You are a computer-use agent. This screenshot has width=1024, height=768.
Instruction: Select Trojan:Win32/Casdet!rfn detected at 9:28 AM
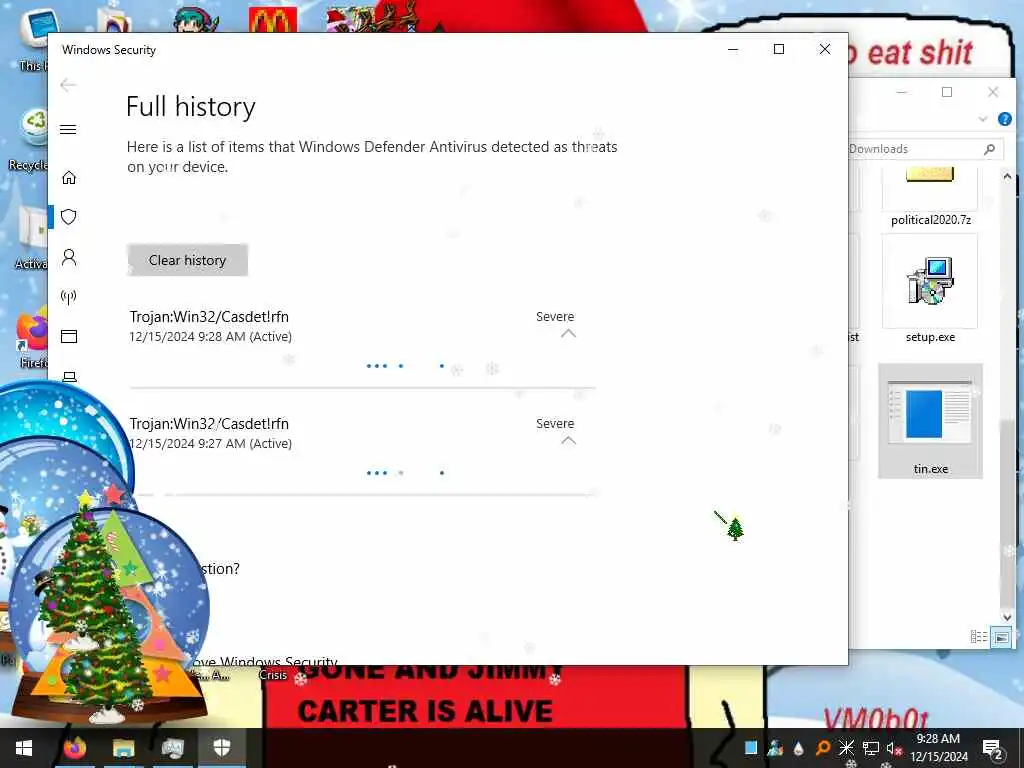[x=209, y=317]
